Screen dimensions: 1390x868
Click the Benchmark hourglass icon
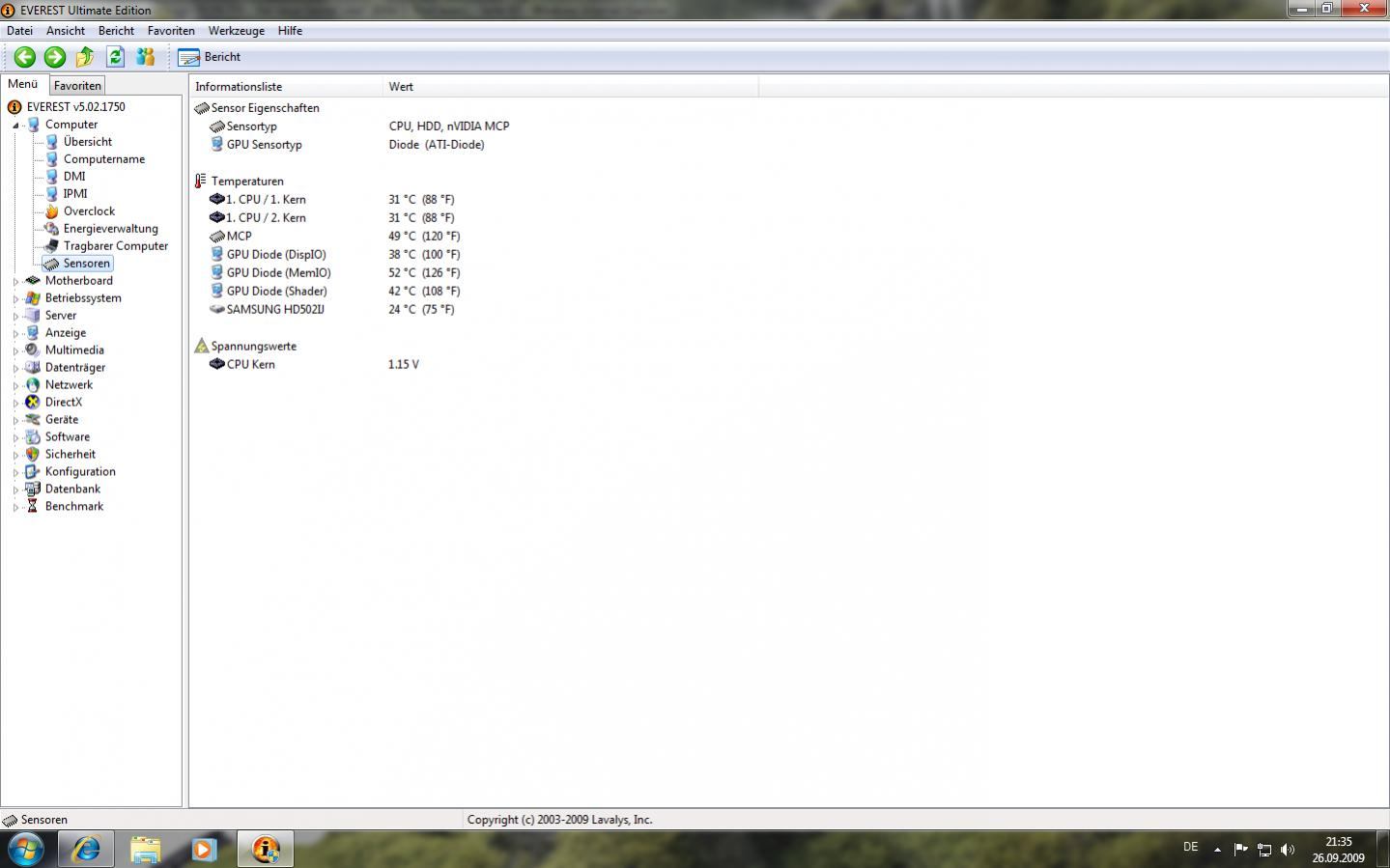(x=33, y=507)
